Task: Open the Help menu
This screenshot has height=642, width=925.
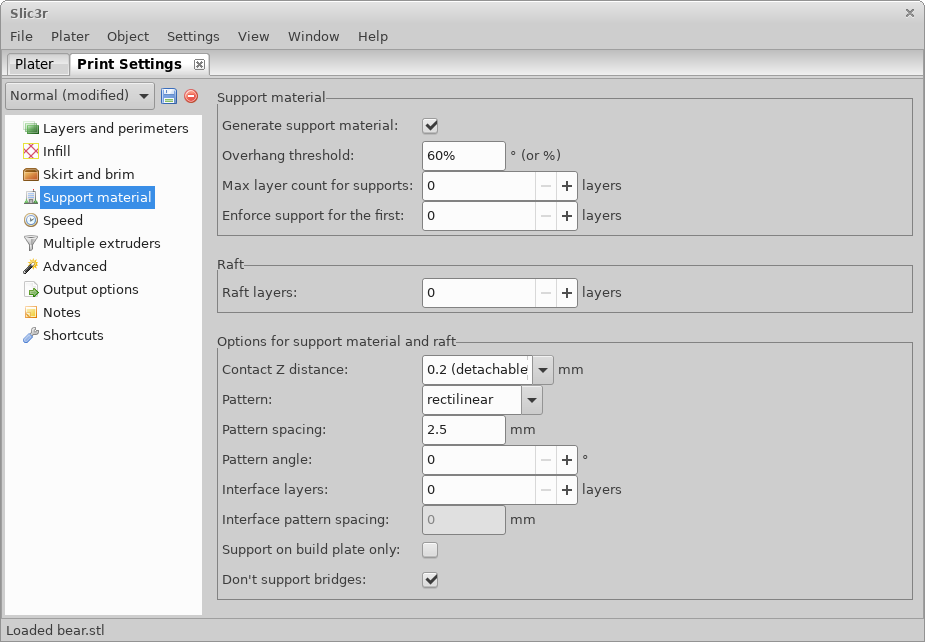Action: point(373,37)
